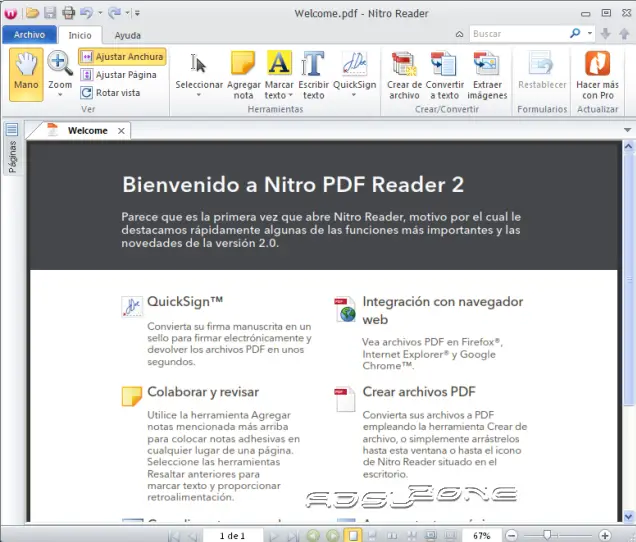Open document tabs list dropdown
This screenshot has width=636, height=542.
[x=627, y=130]
